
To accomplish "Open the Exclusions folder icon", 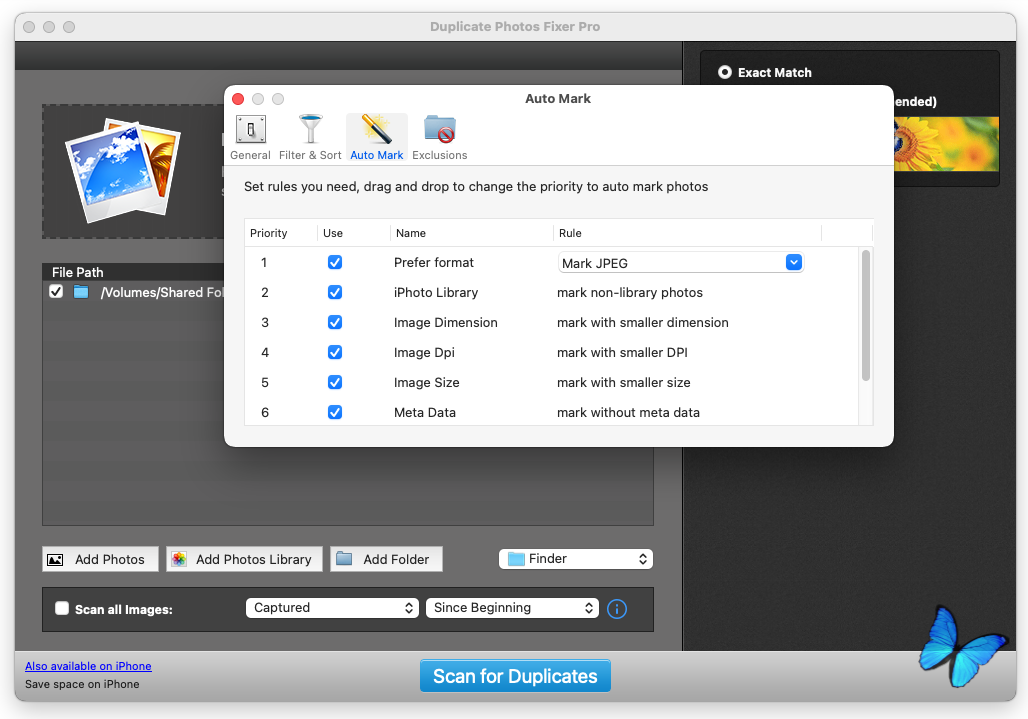I will click(439, 131).
